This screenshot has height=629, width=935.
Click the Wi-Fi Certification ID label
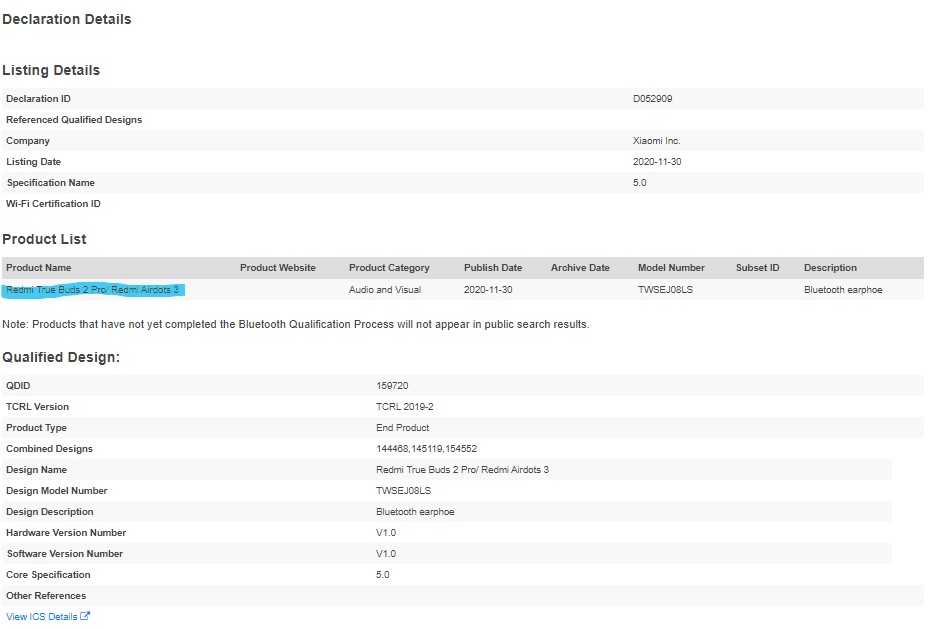53,204
